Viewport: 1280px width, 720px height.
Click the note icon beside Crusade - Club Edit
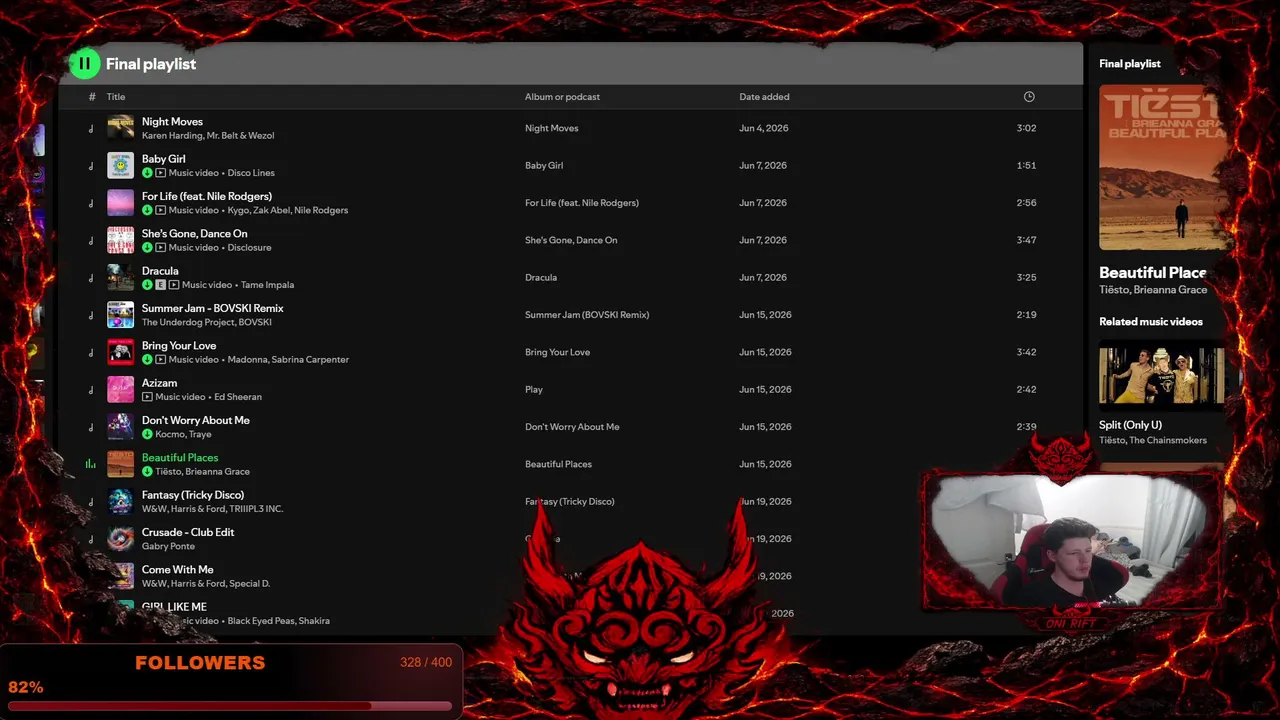91,539
